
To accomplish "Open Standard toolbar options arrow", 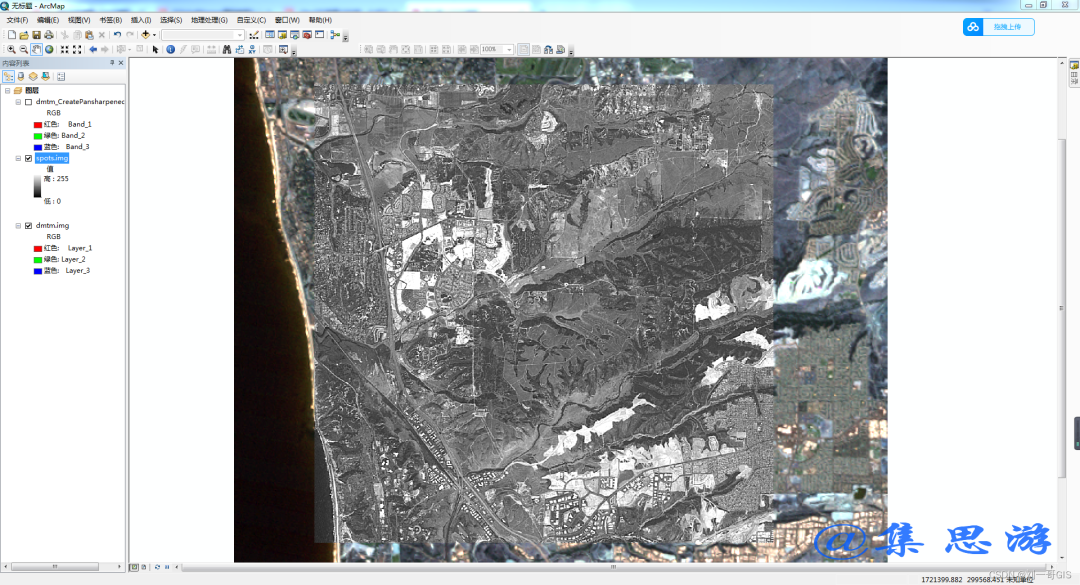I will 346,37.
